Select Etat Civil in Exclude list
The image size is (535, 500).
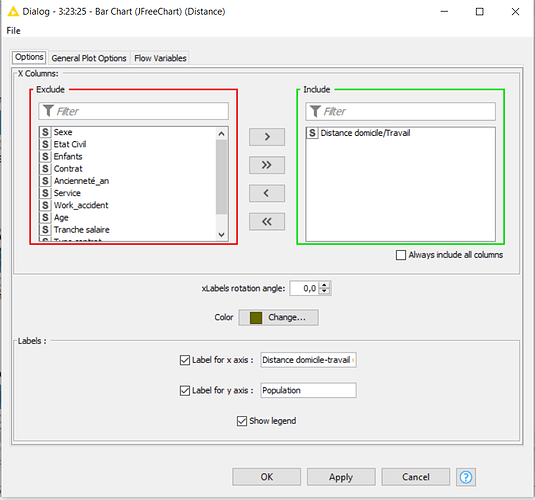coord(128,144)
